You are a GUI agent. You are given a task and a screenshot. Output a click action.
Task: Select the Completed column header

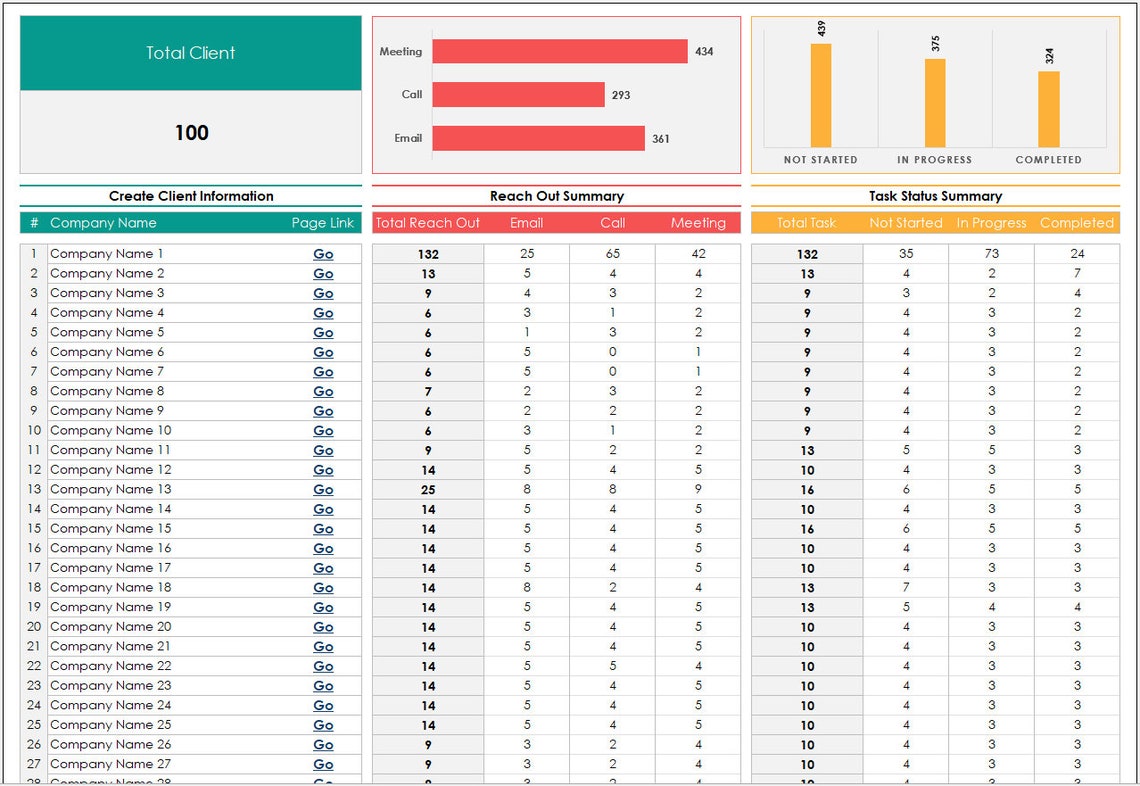1076,223
